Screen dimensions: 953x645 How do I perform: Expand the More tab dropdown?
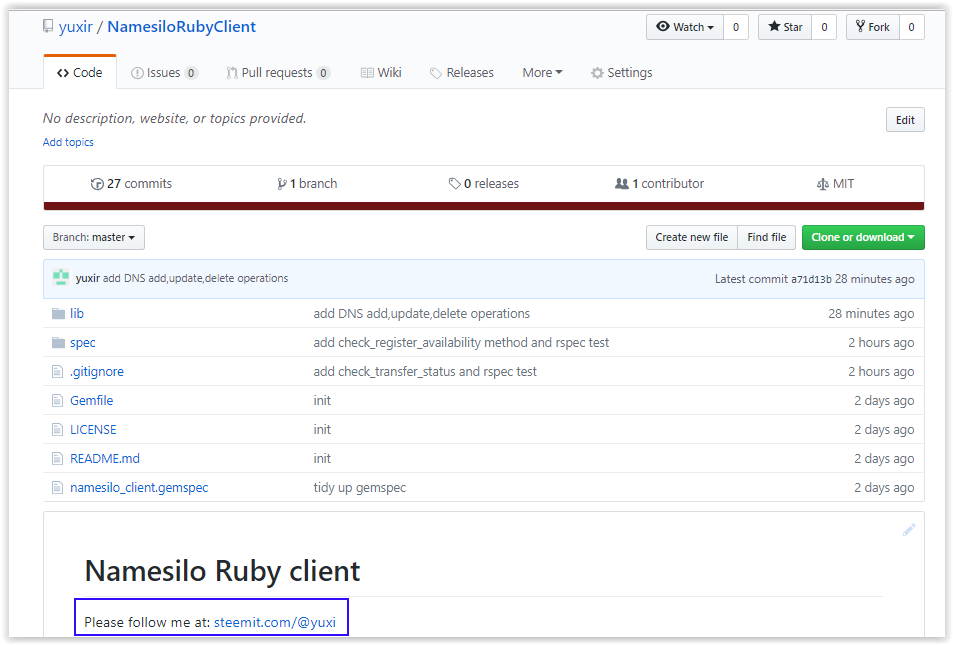pos(542,73)
